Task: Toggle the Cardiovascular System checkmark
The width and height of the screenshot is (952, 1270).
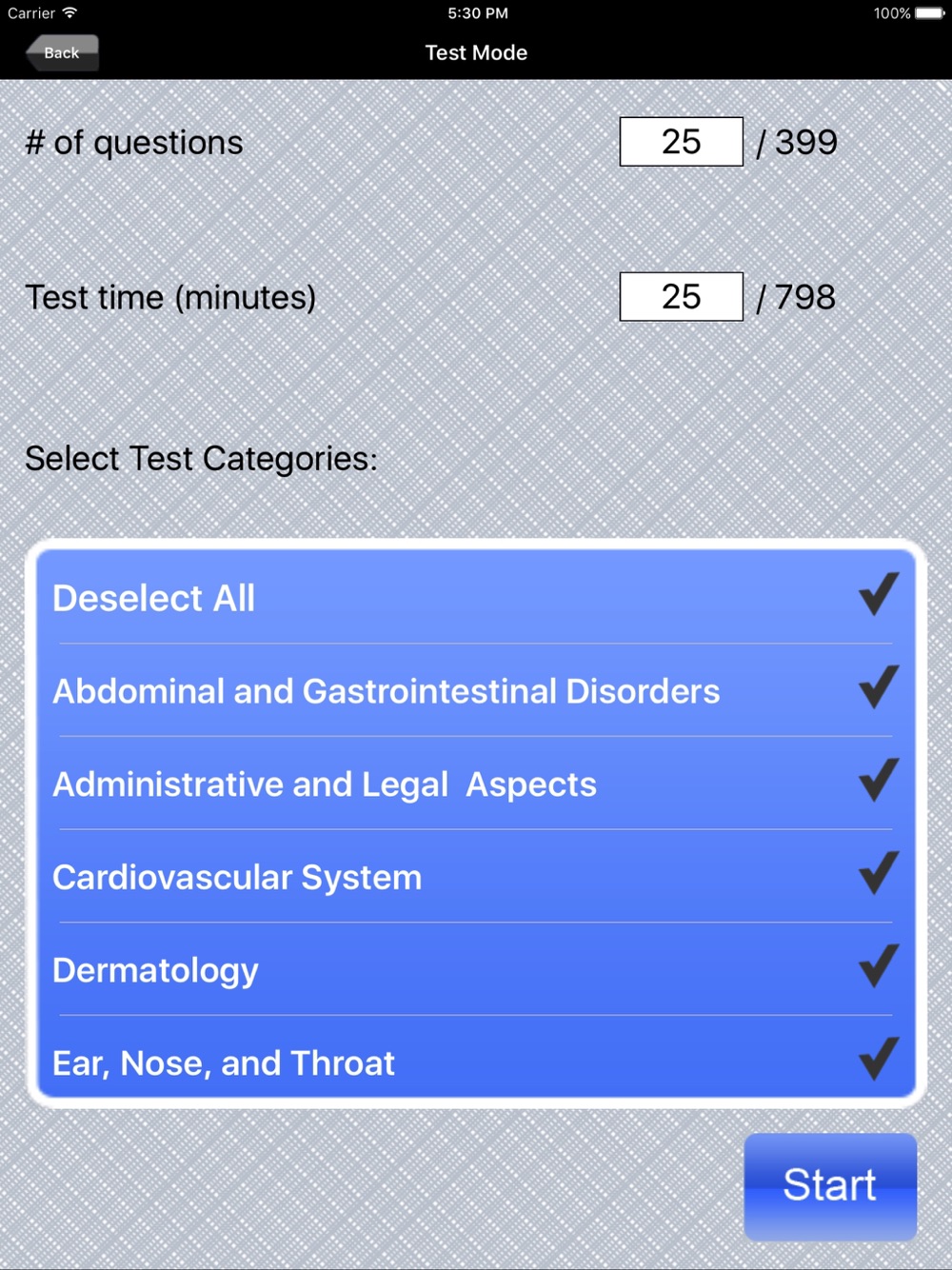Action: [x=878, y=874]
